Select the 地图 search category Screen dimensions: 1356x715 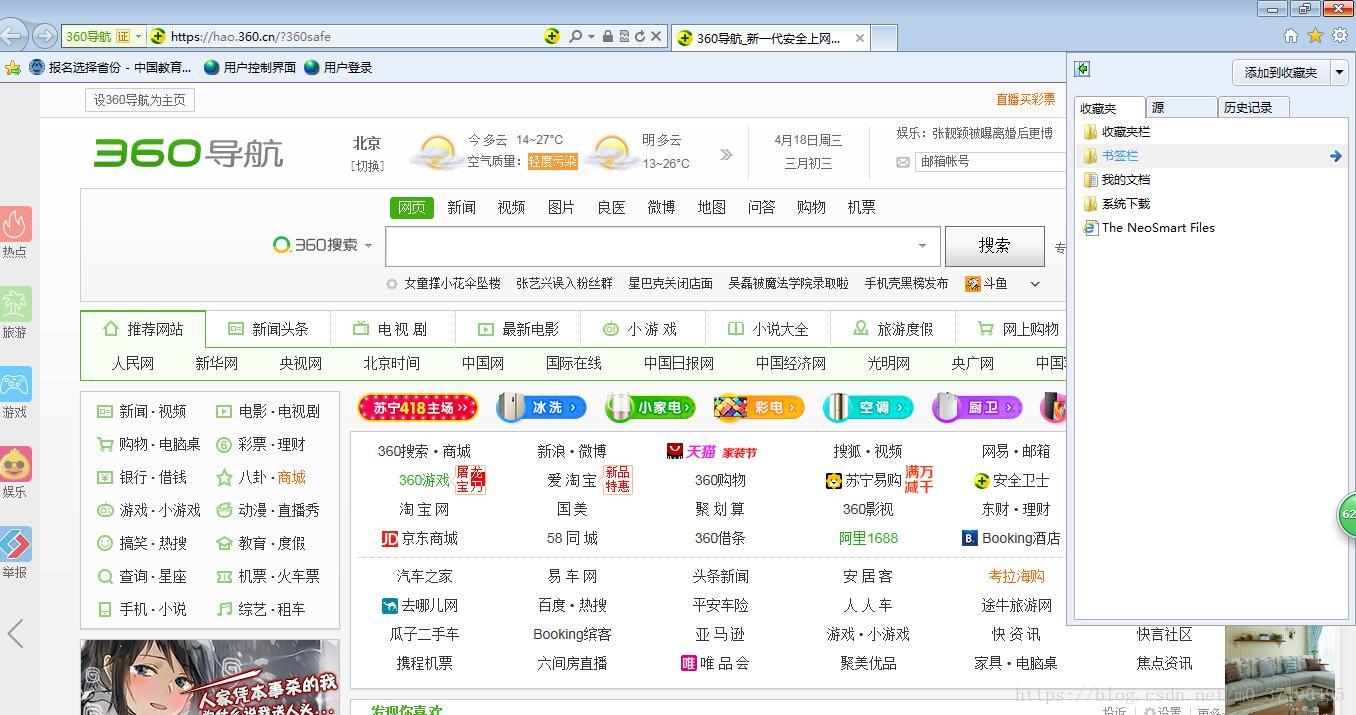pyautogui.click(x=711, y=207)
